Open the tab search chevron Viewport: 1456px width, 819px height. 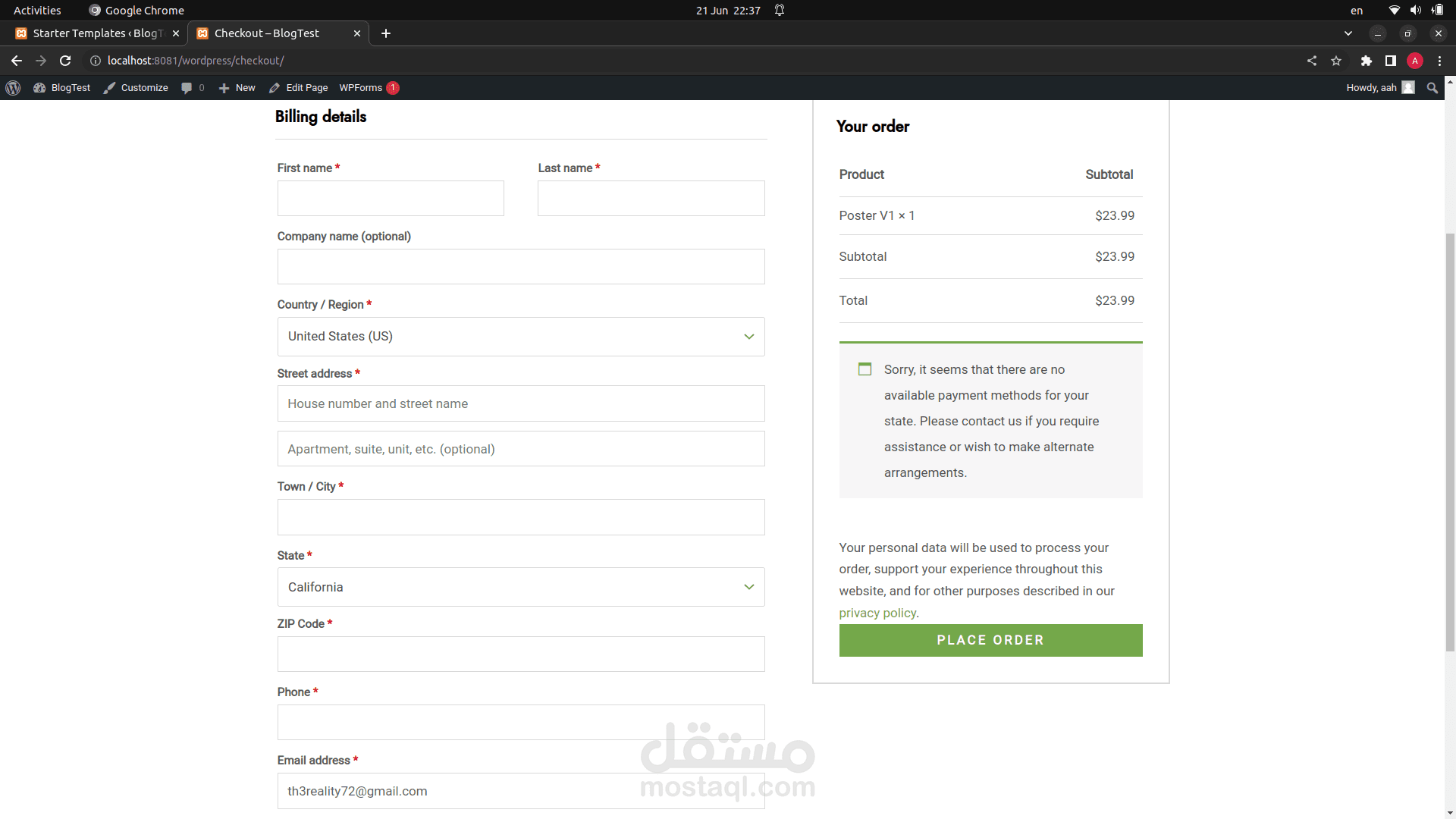tap(1348, 33)
